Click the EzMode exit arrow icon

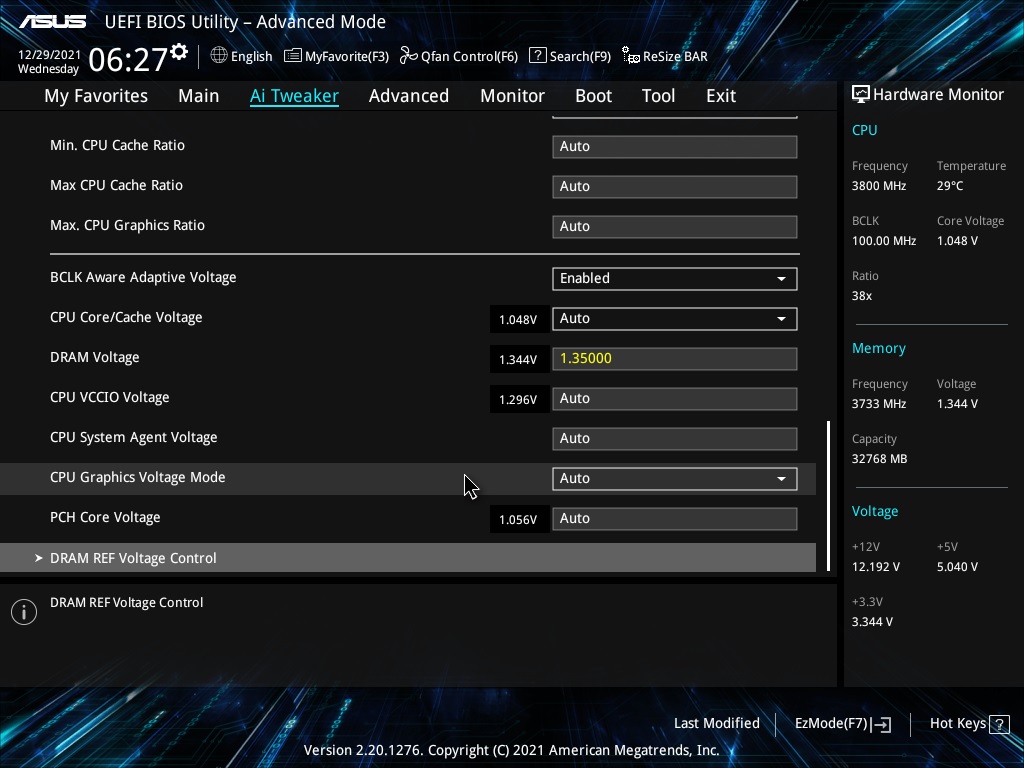[881, 724]
